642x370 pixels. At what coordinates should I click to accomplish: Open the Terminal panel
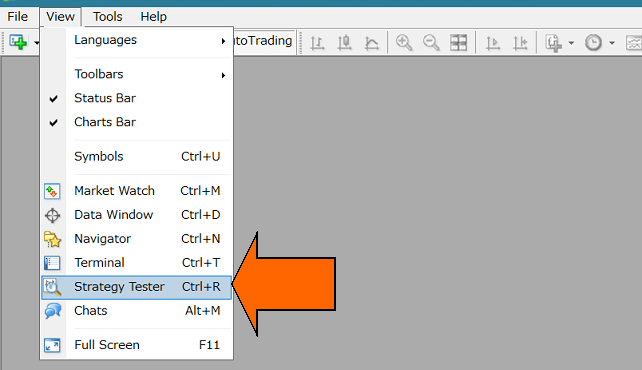pos(137,263)
